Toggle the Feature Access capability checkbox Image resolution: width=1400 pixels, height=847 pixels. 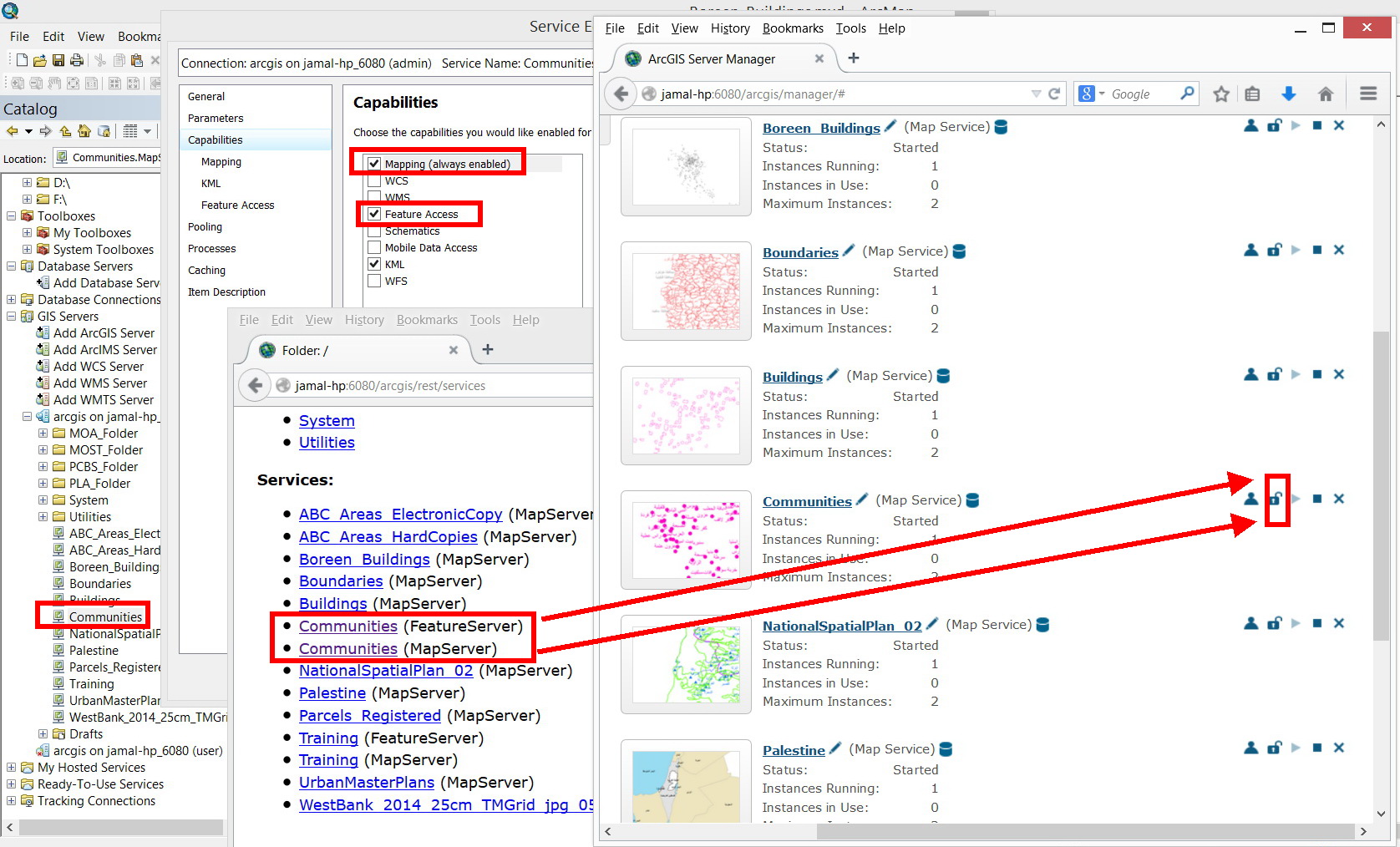coord(374,214)
